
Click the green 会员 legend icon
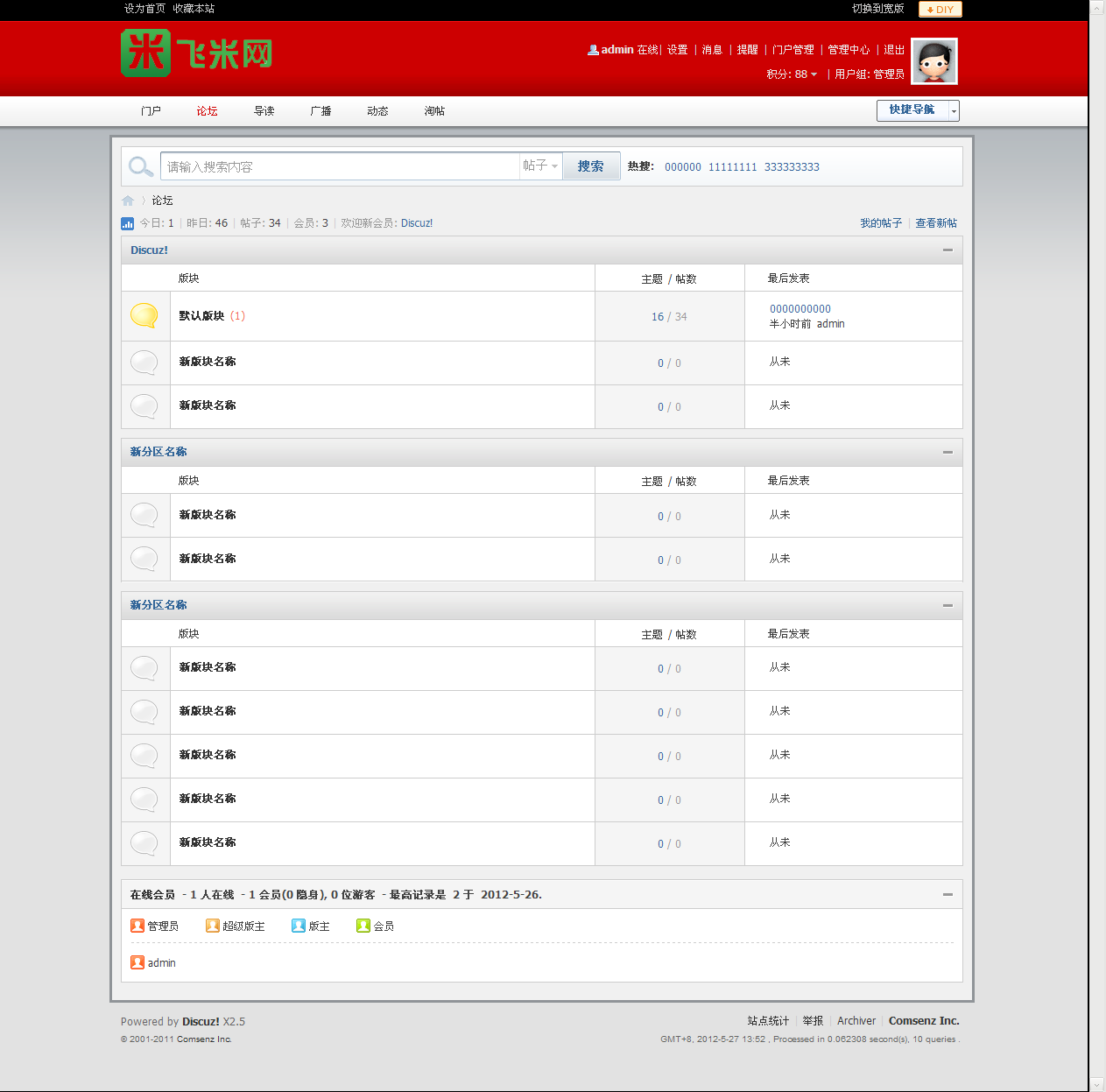coord(363,926)
